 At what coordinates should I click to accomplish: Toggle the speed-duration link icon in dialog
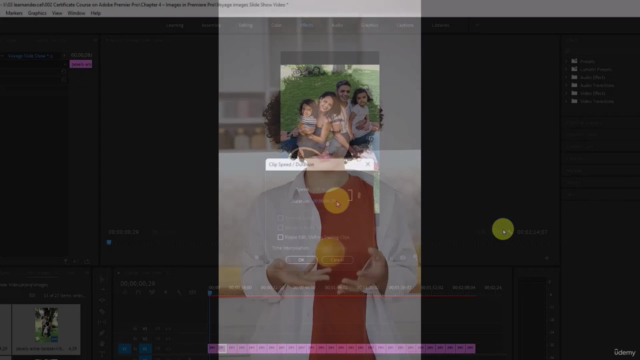click(x=359, y=196)
